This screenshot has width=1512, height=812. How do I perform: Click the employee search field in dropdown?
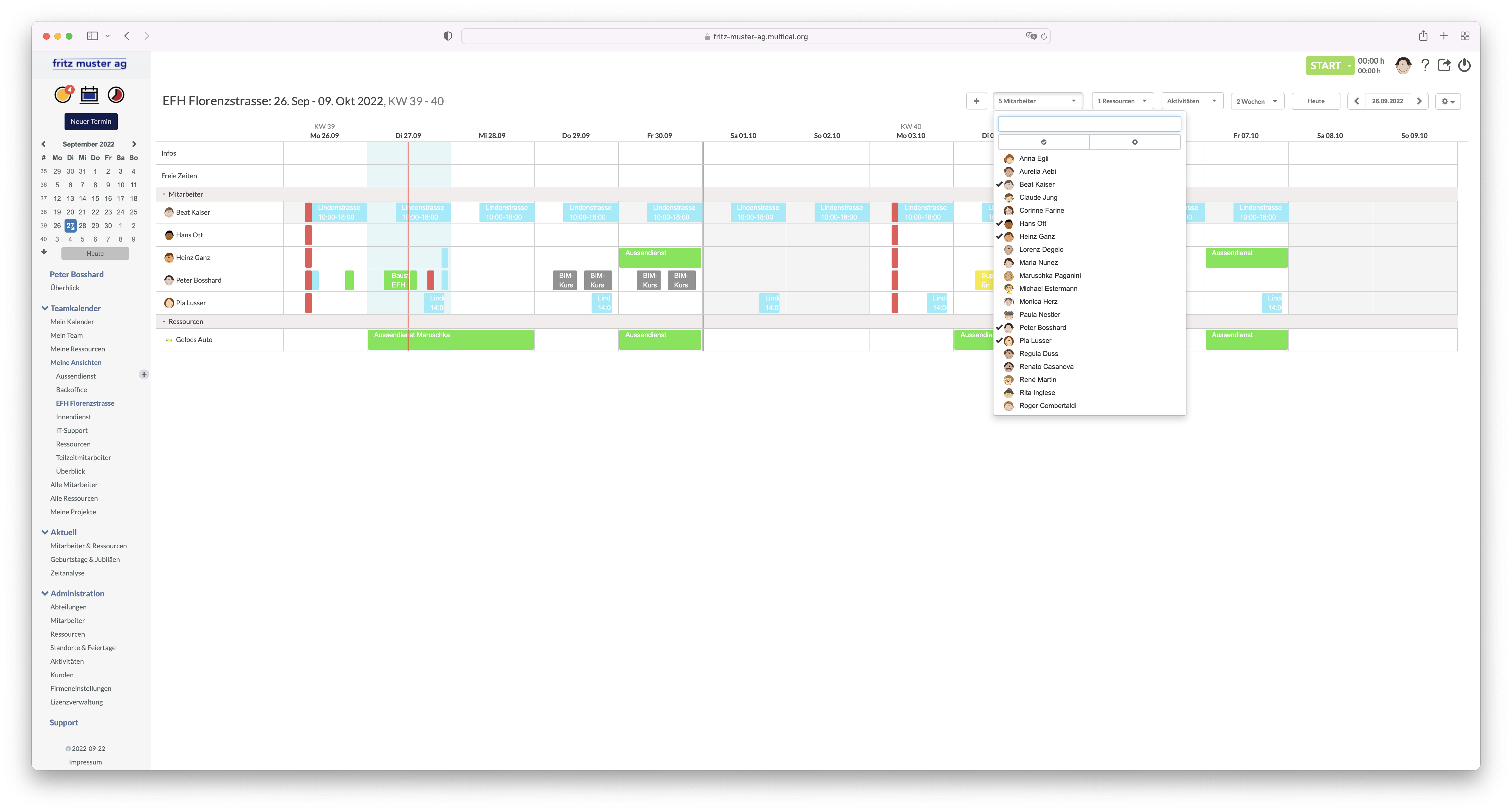[1089, 124]
